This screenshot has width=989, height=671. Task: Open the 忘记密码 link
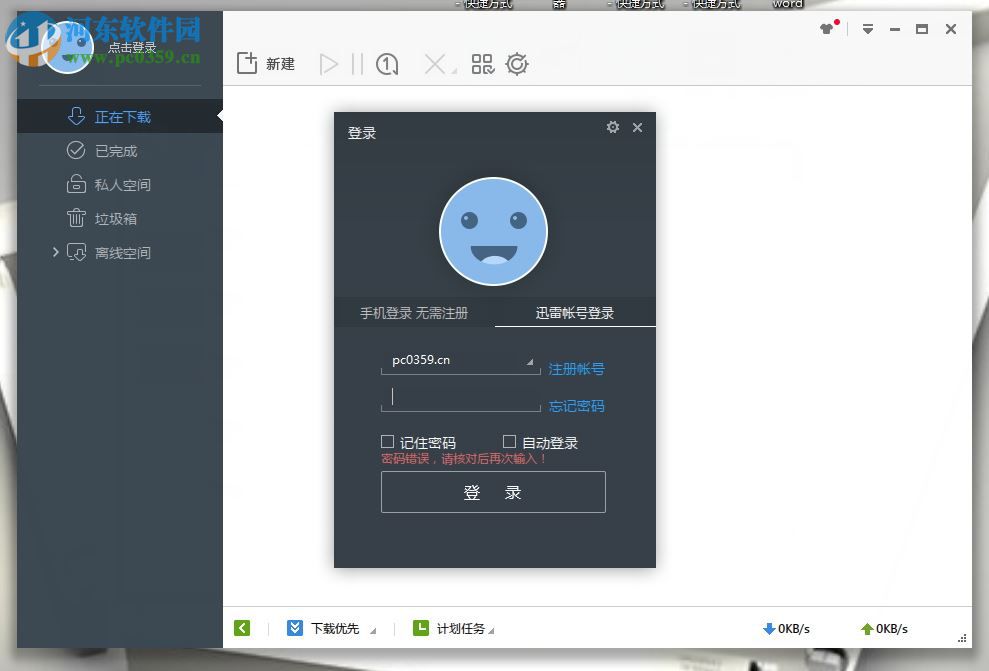tap(576, 406)
